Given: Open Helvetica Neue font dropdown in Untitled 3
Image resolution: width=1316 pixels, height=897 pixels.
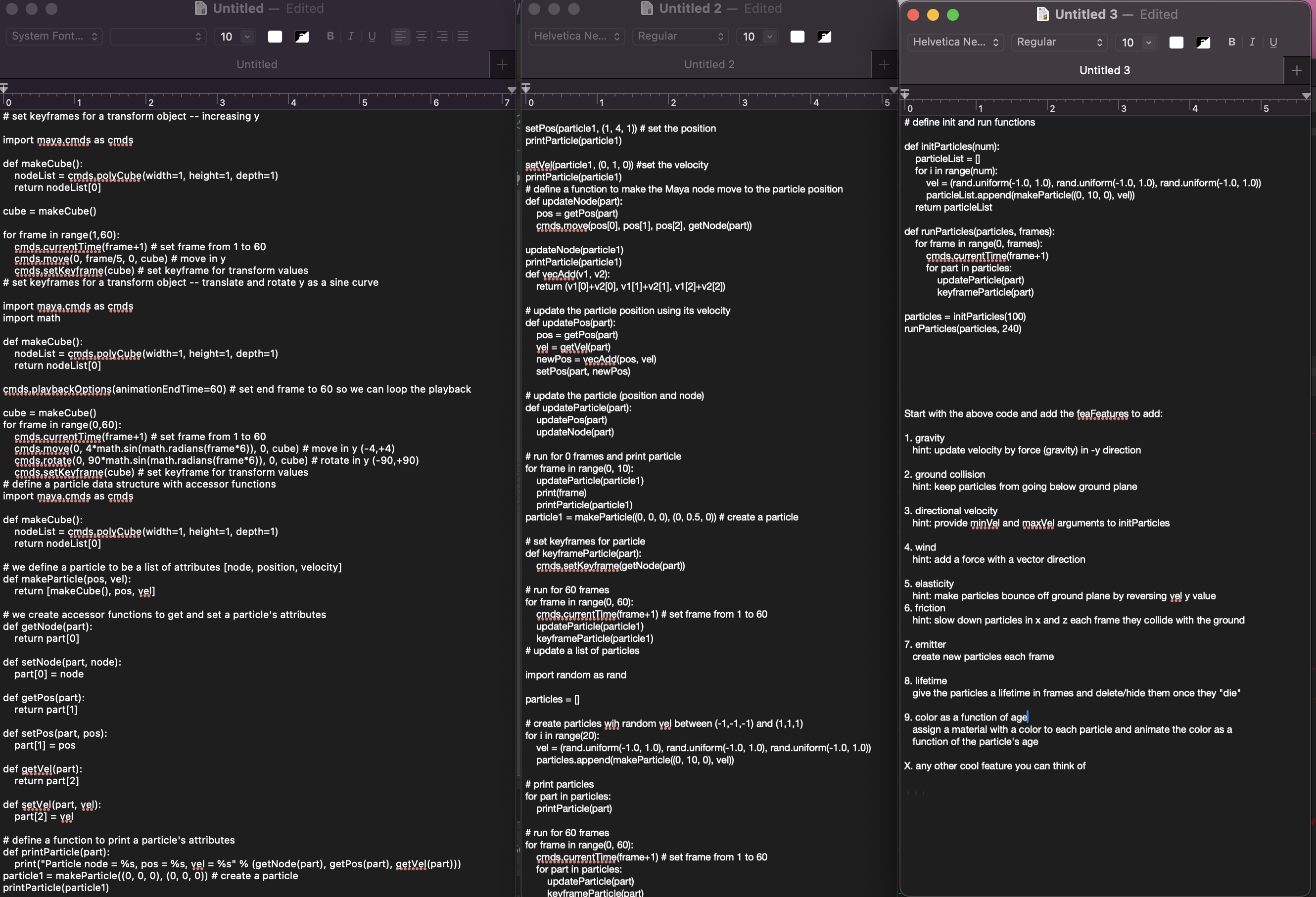Looking at the screenshot, I should click(x=955, y=42).
